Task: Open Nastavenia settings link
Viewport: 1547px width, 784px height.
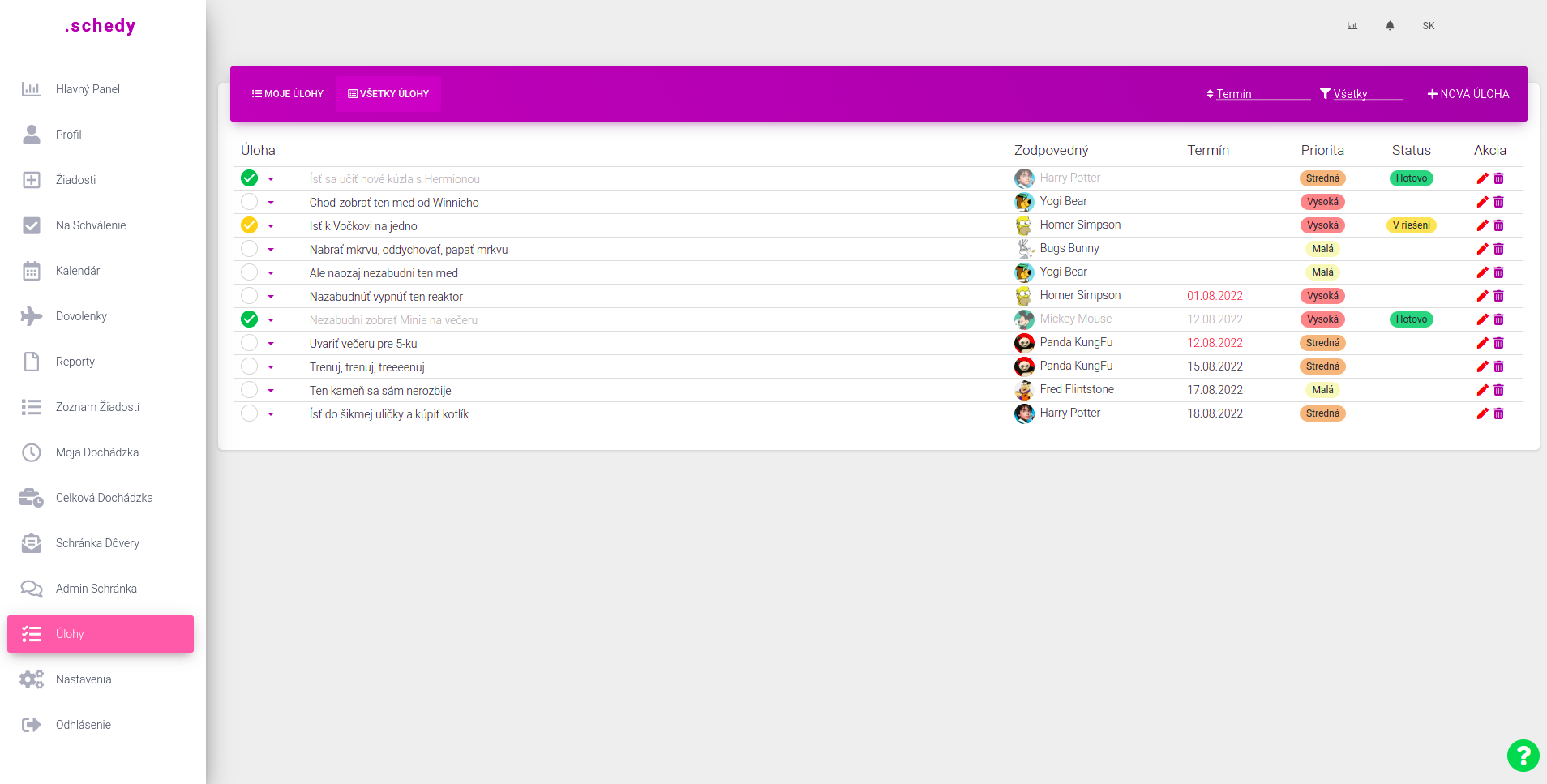Action: click(x=101, y=679)
